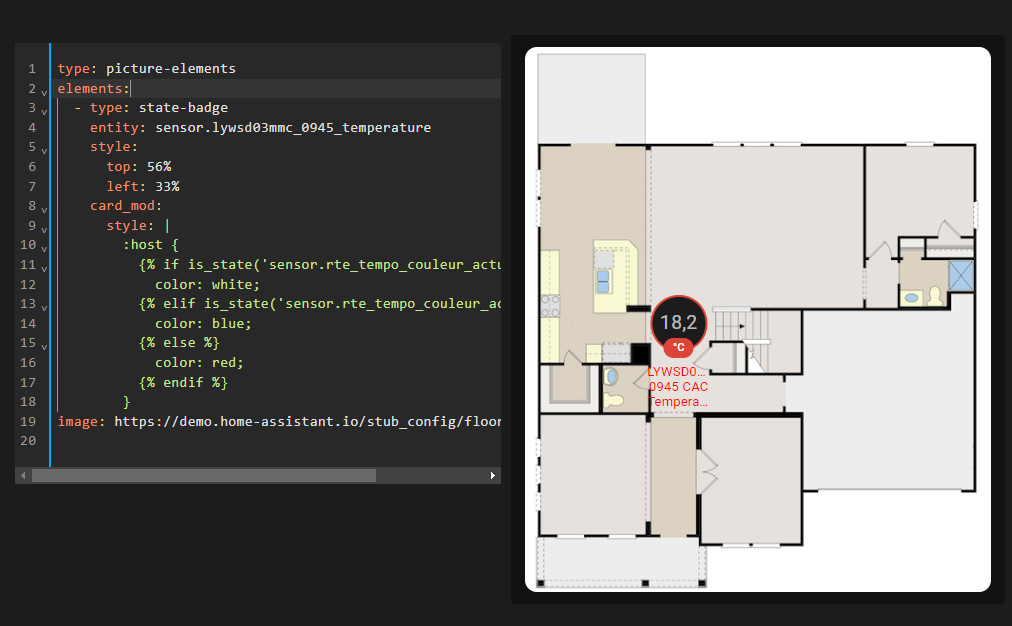This screenshot has height=626, width=1012.
Task: Collapse the elements block fold arrow on line 2
Action: [x=44, y=92]
